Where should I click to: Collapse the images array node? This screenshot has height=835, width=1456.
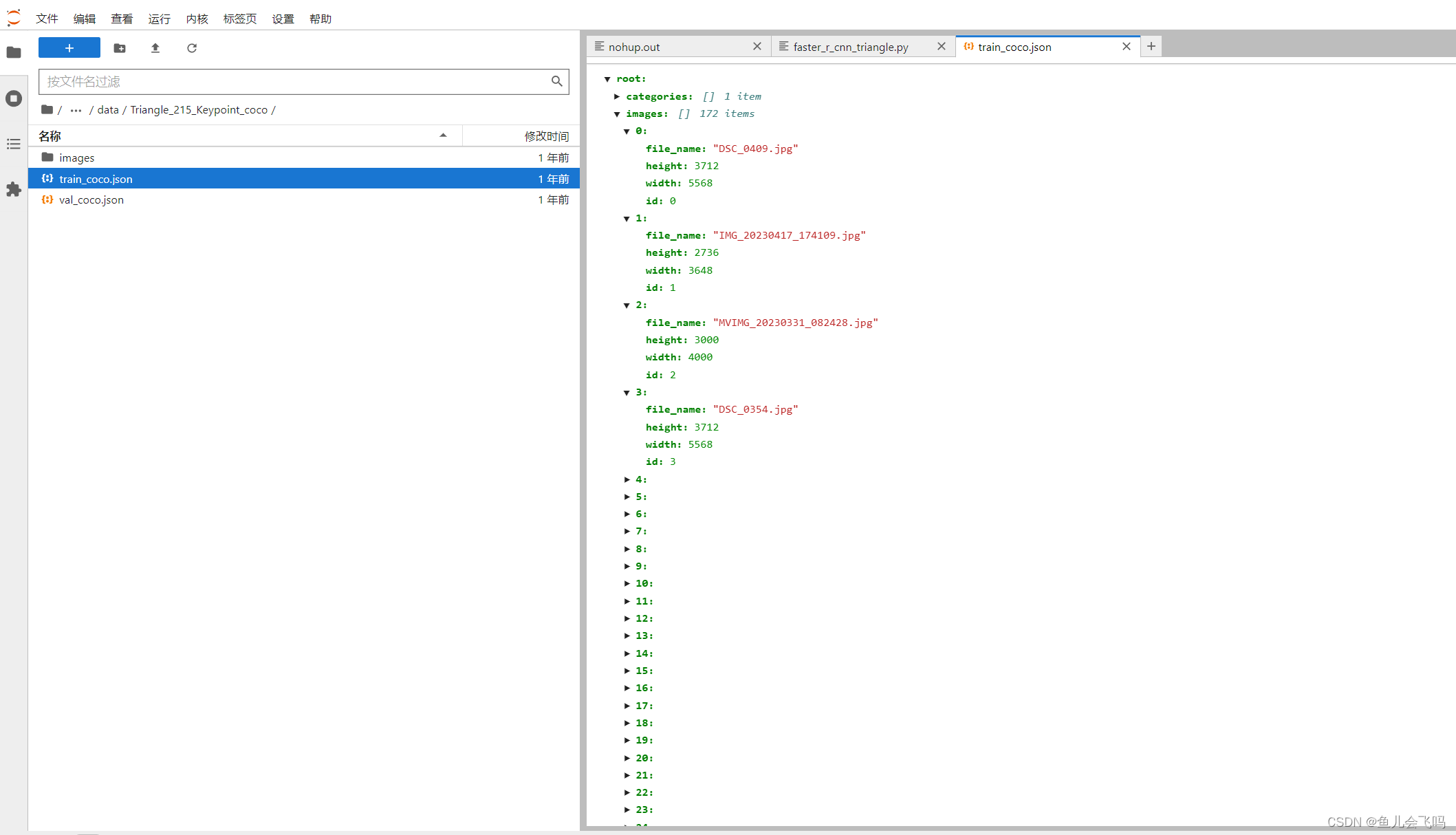(x=617, y=114)
